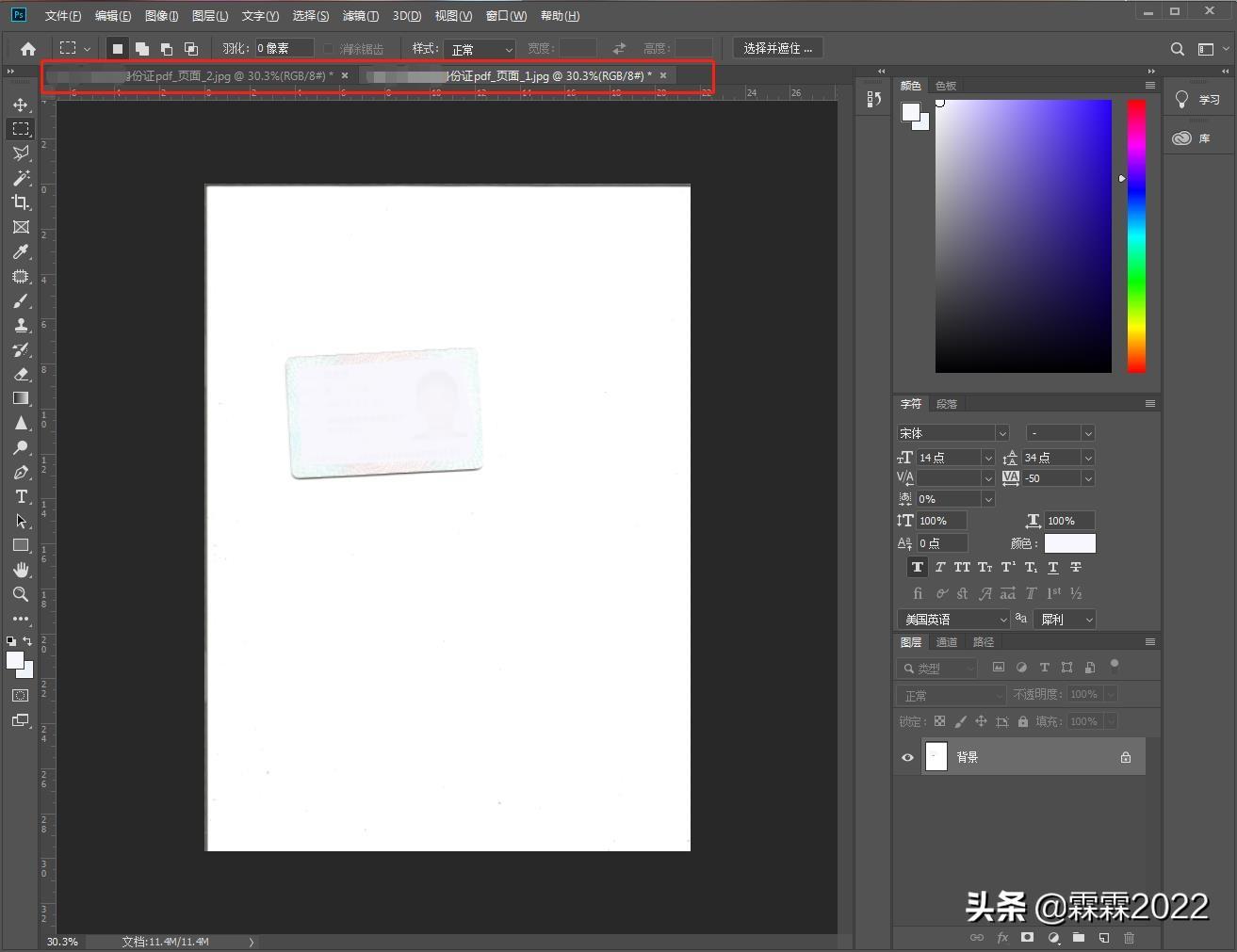Select the Magic Wand tool
The image size is (1237, 952).
[x=21, y=178]
